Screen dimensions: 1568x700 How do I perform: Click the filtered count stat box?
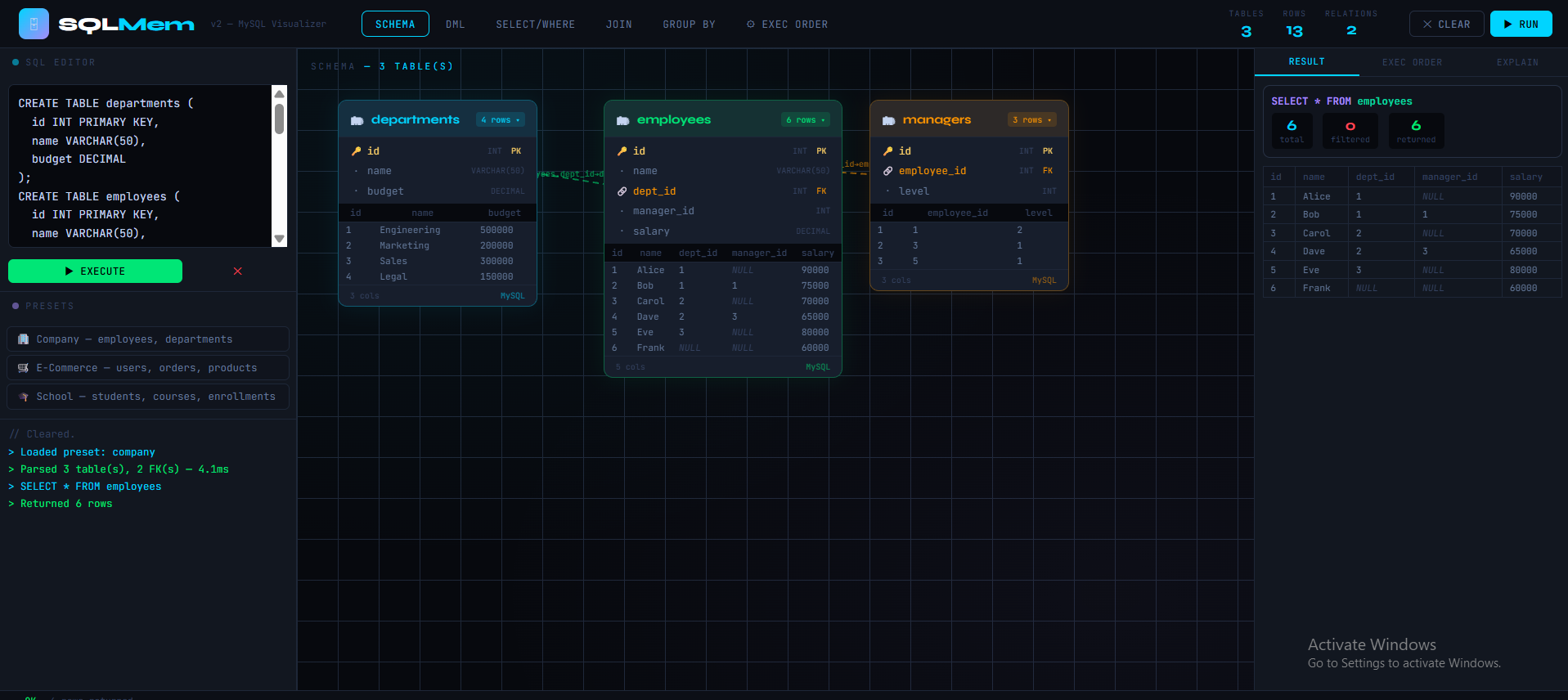pyautogui.click(x=1350, y=131)
